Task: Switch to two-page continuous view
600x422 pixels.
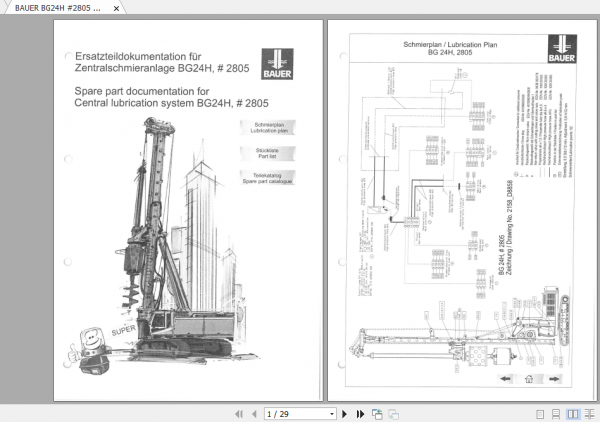Action: [x=590, y=414]
